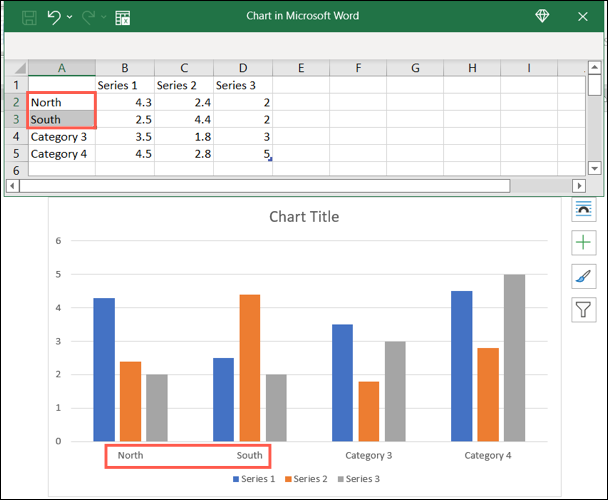Select the Series 2 header cell
Viewport: 608px width, 500px height.
point(184,85)
